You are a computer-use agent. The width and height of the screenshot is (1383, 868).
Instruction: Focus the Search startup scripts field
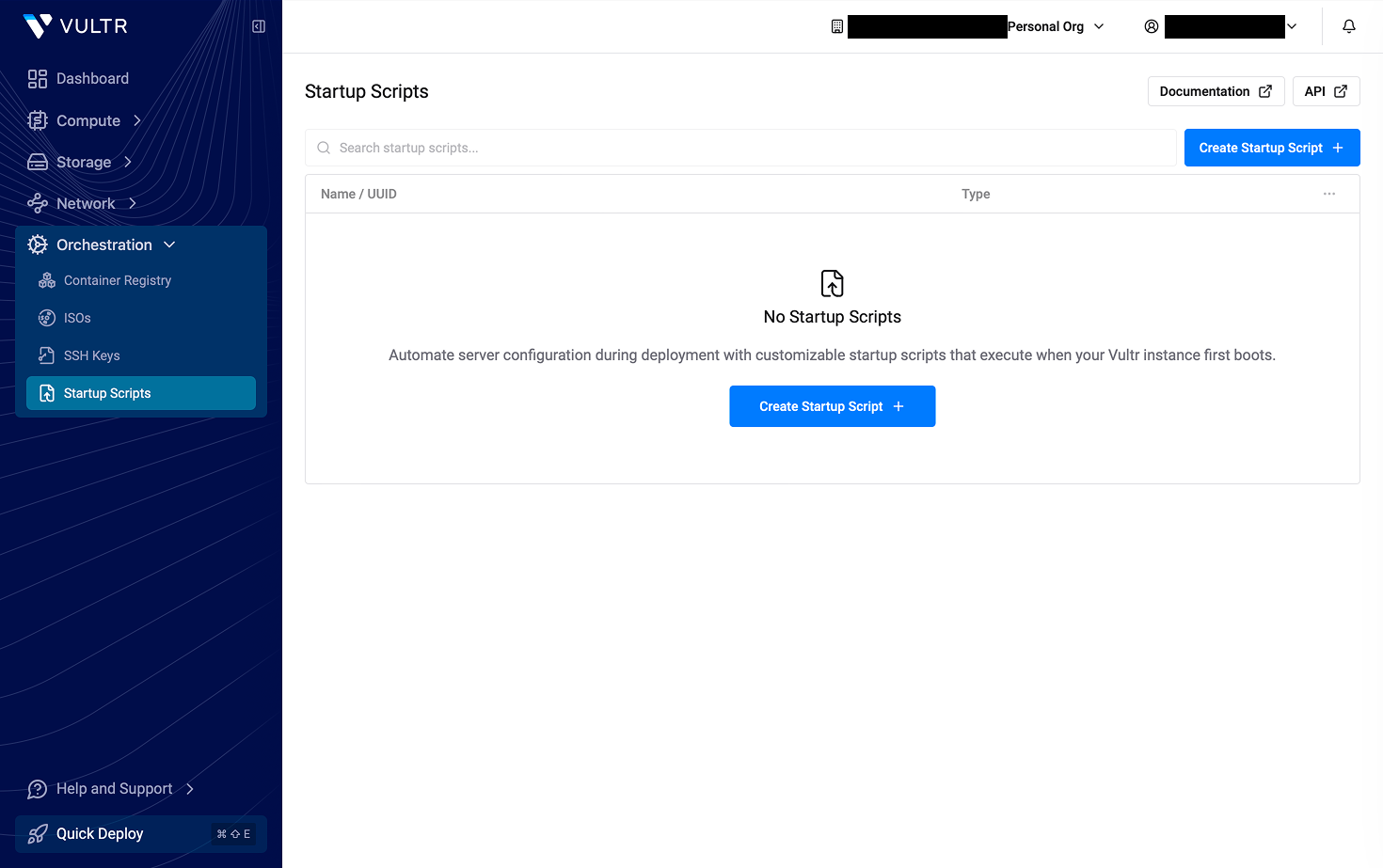(740, 148)
